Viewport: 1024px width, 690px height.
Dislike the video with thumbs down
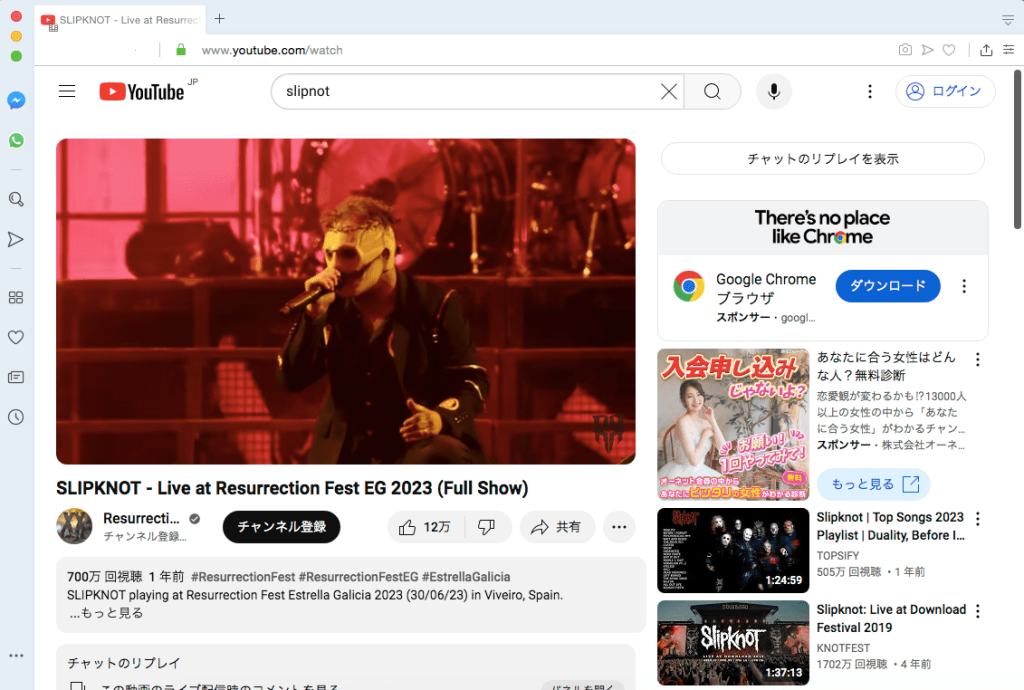click(487, 527)
